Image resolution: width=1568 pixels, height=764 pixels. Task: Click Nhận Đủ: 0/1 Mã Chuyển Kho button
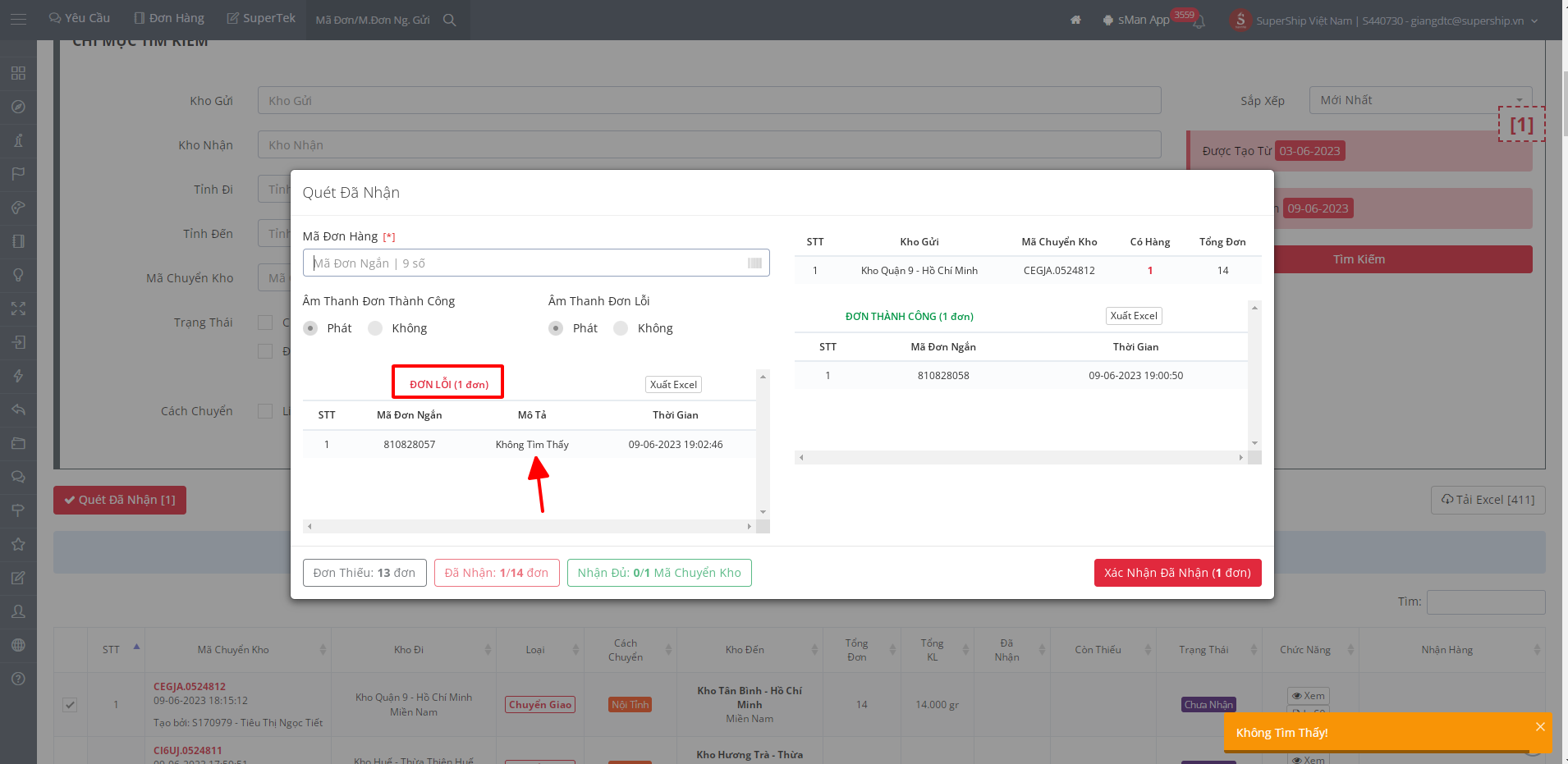pyautogui.click(x=659, y=573)
